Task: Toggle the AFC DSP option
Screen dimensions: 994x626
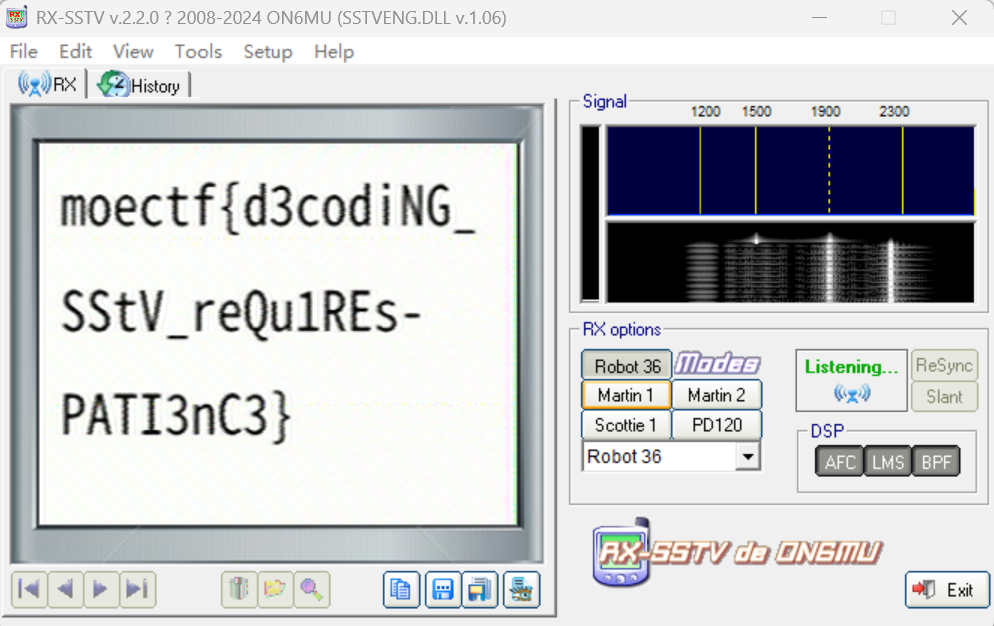Action: 840,461
